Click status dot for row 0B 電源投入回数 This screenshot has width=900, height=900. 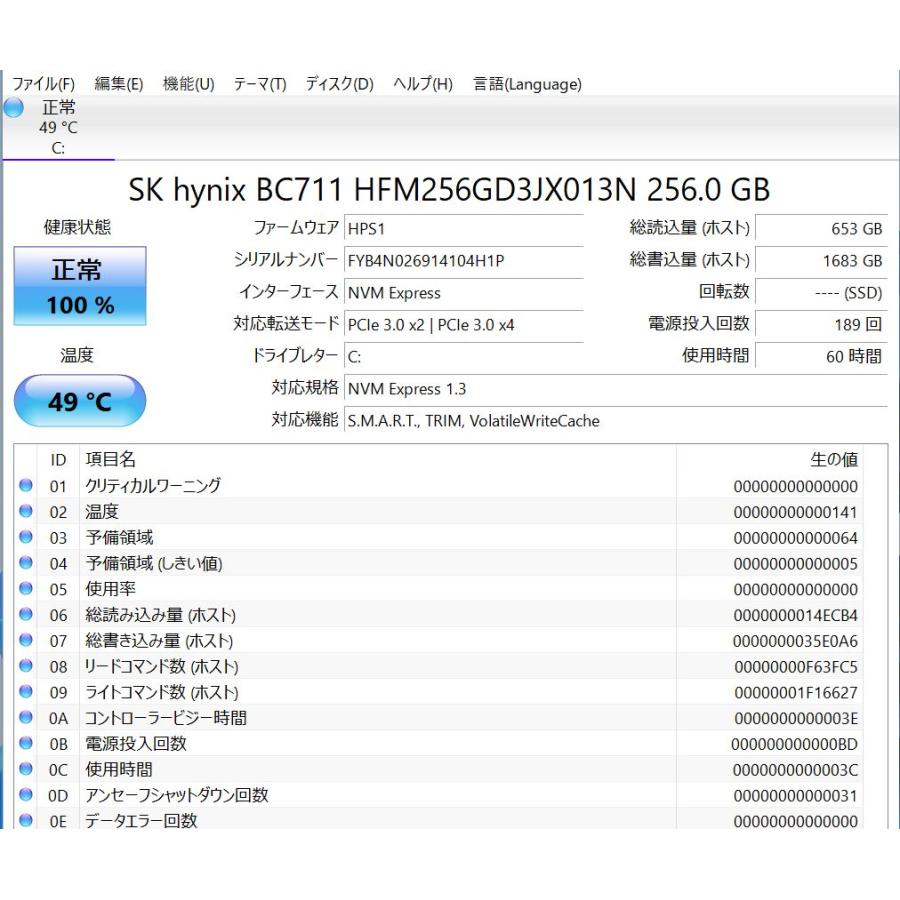coord(26,743)
